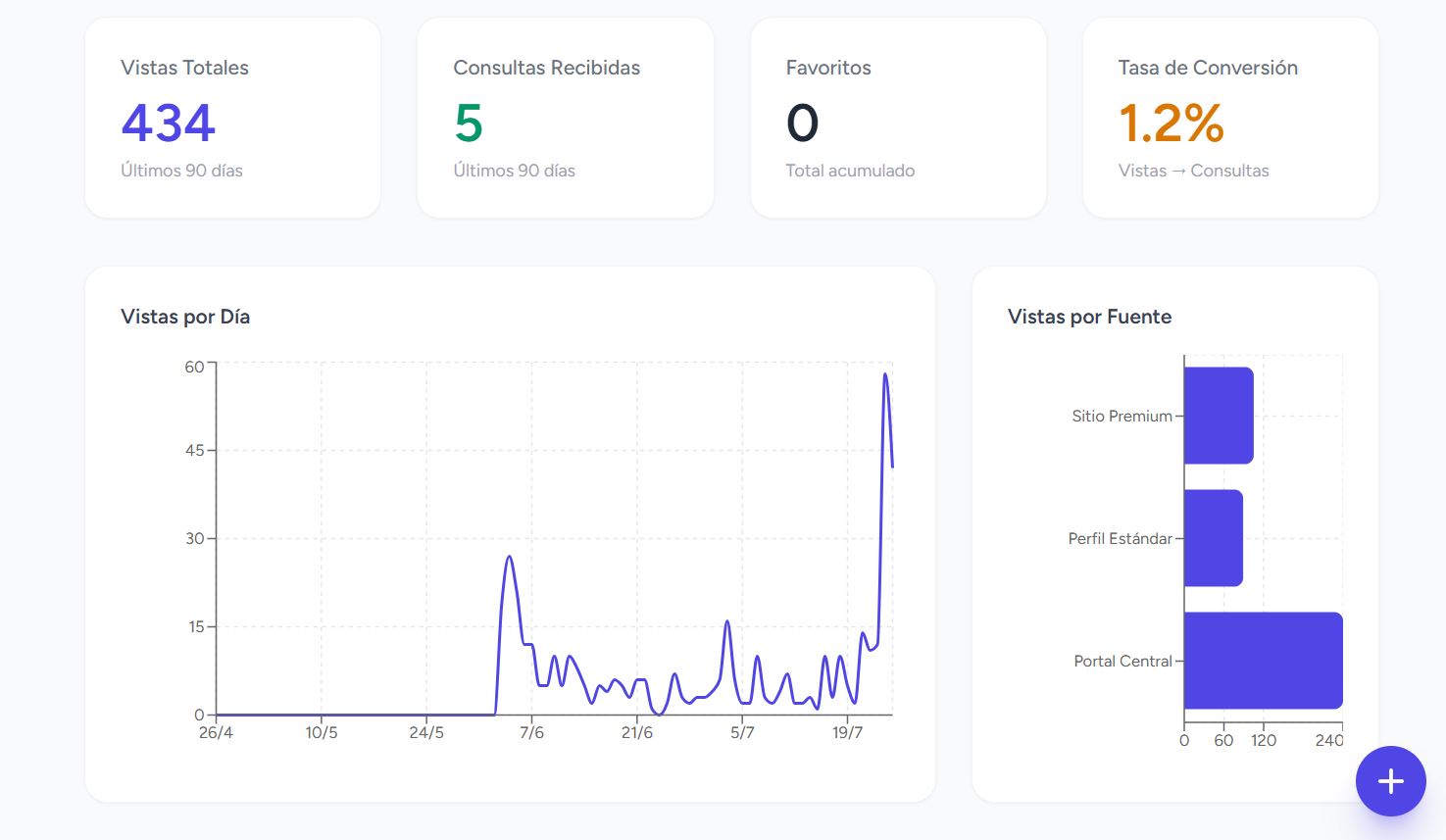Click the 434 total views number
Viewport: 1446px width, 840px height.
168,124
